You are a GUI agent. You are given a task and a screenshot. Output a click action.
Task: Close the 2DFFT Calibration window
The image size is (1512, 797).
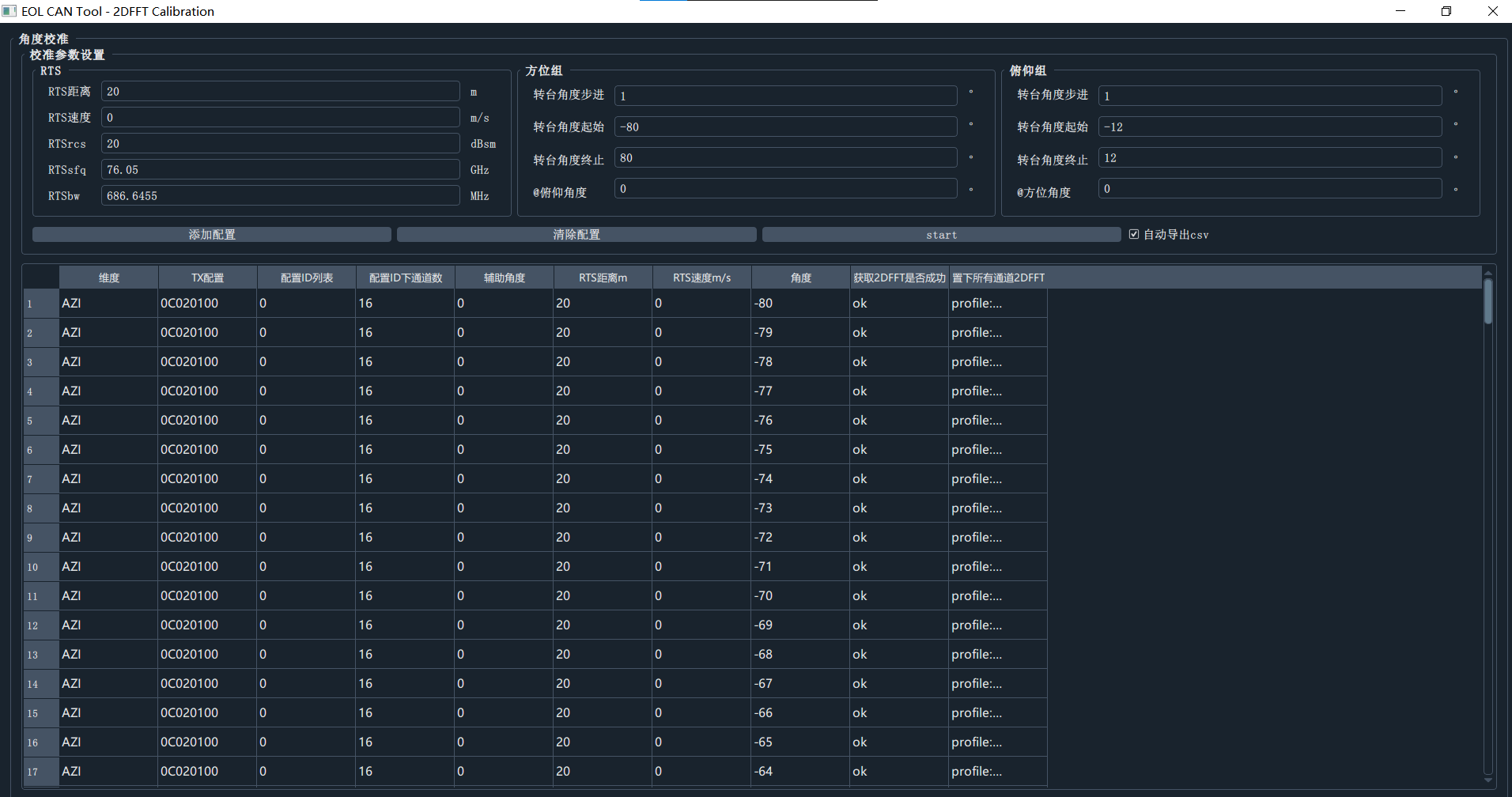(x=1492, y=11)
